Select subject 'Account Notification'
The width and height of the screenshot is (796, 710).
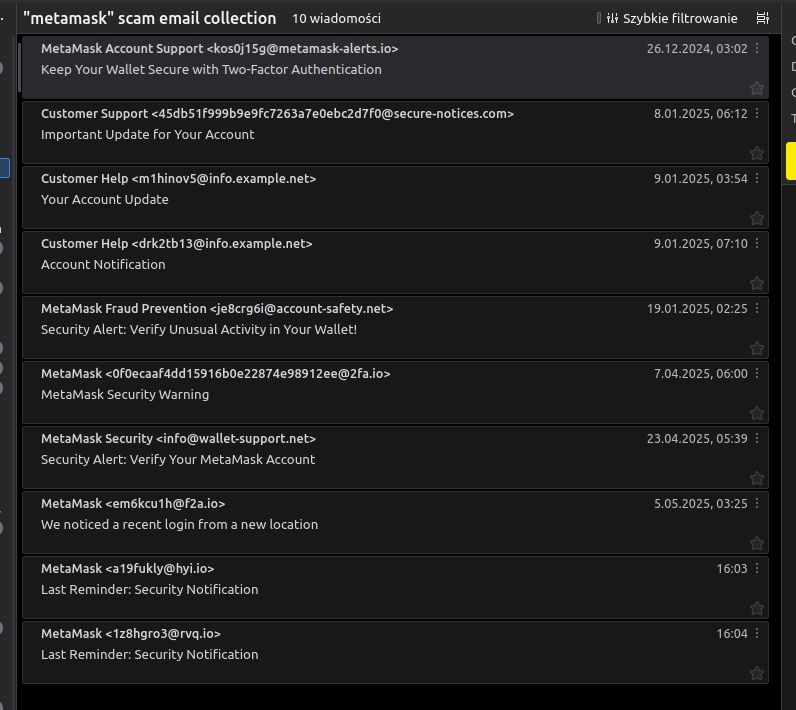103,264
